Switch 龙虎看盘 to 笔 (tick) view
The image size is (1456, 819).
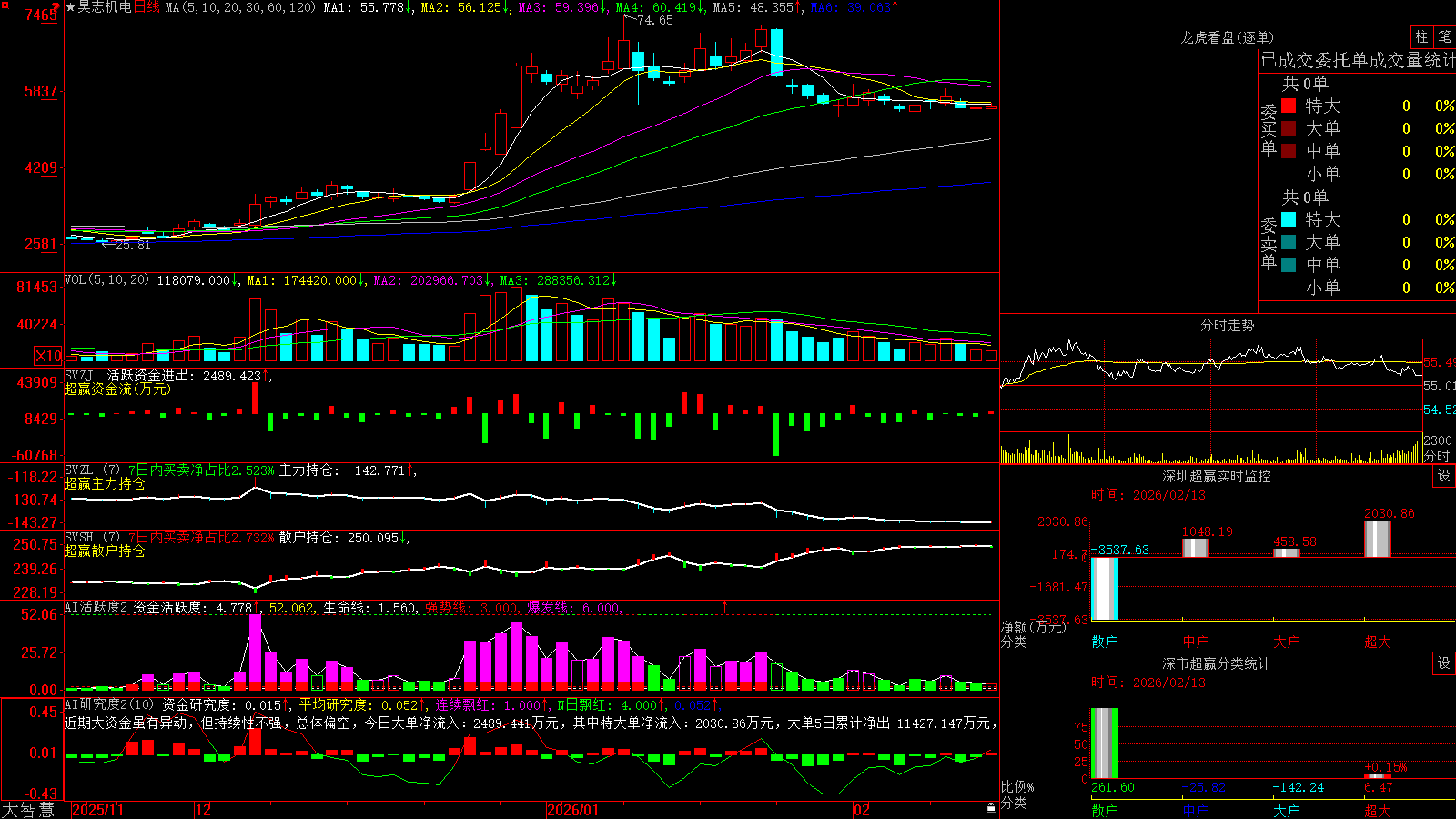pyautogui.click(x=1444, y=36)
